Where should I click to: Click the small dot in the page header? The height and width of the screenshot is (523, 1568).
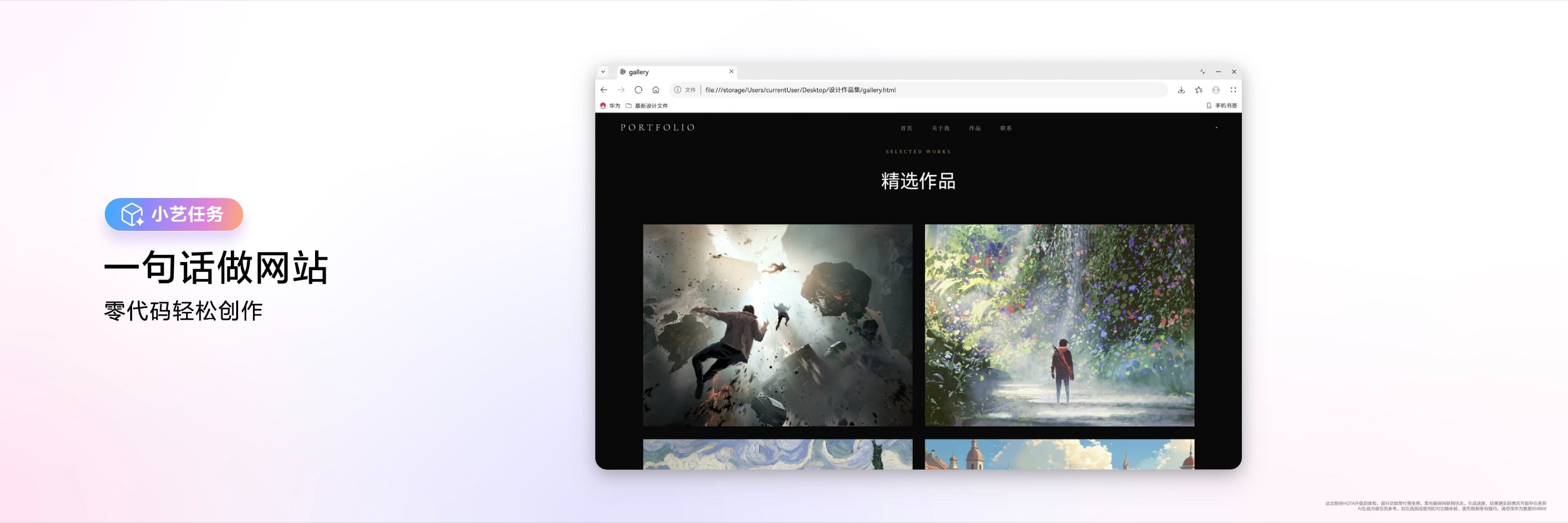(x=1216, y=128)
